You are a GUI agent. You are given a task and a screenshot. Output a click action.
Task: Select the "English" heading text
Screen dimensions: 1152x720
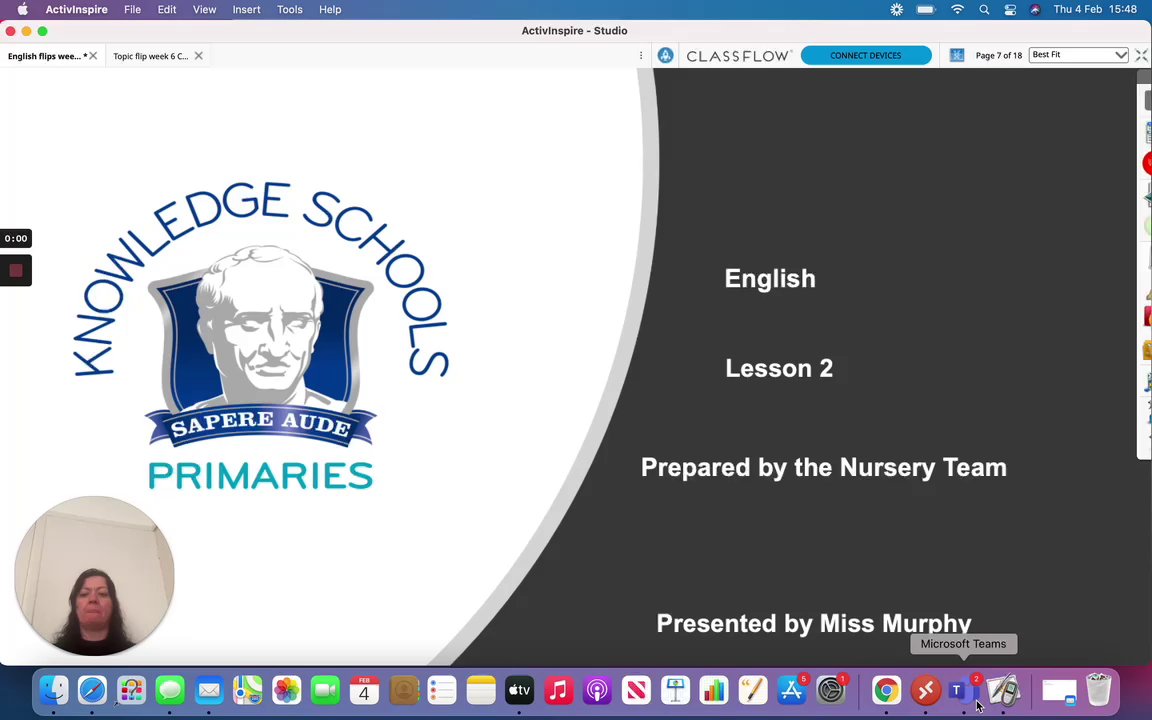770,278
